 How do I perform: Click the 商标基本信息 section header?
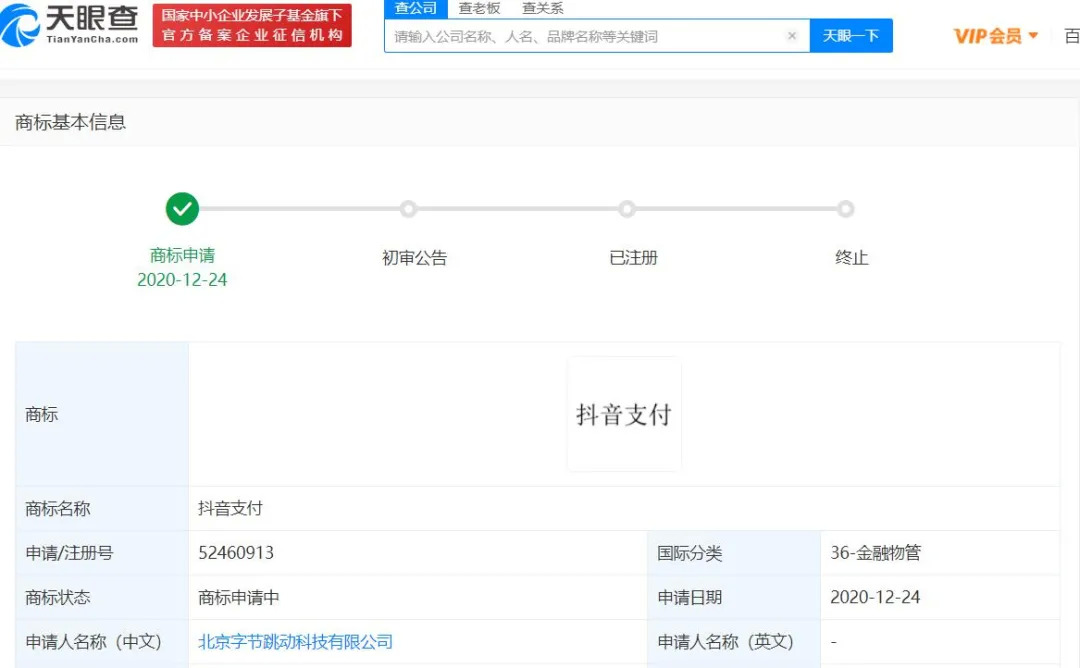pos(71,123)
